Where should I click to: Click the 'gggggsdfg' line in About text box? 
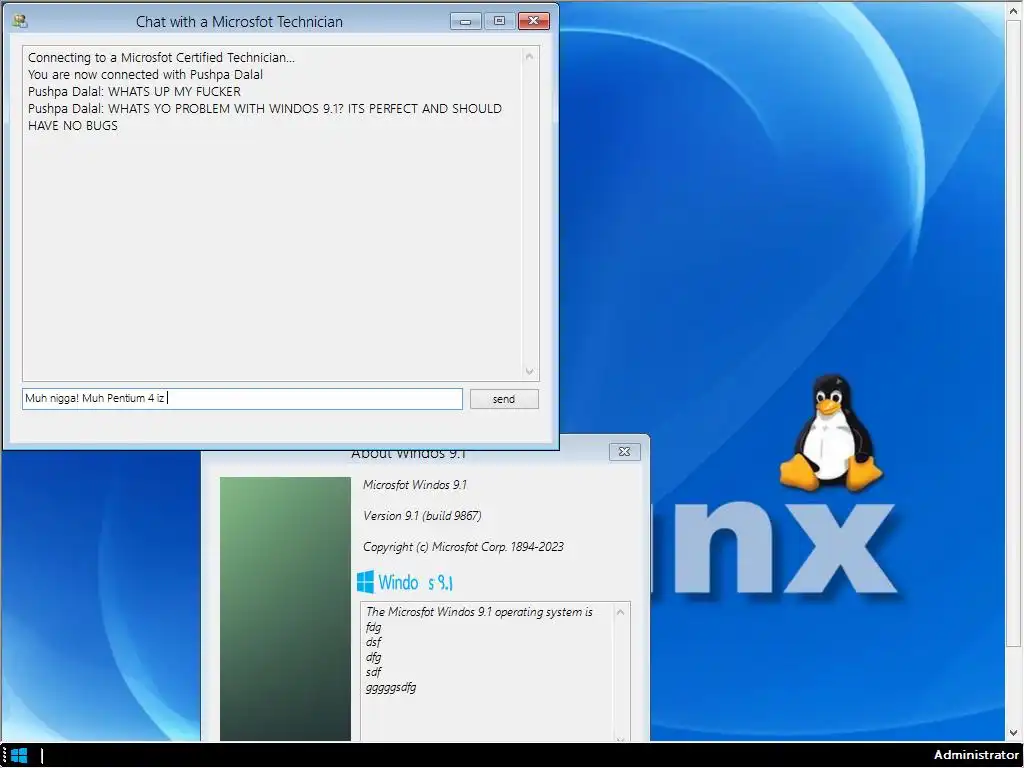(391, 687)
